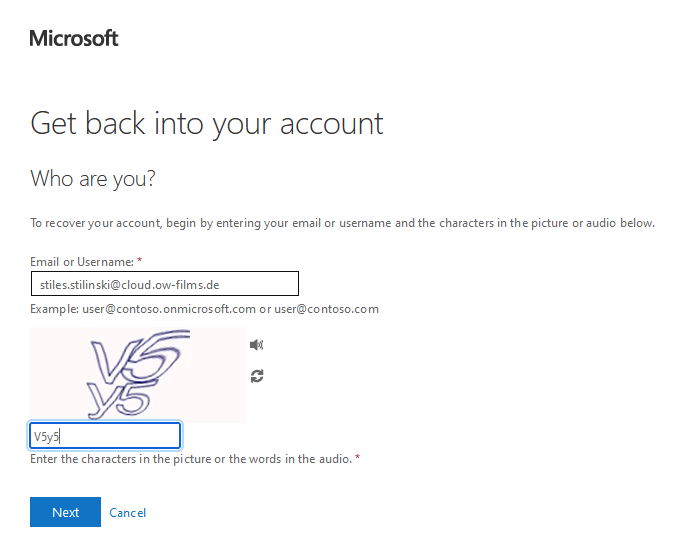Viewport: 675px width, 554px height.
Task: Click the distorted captcha picture
Action: click(x=138, y=374)
